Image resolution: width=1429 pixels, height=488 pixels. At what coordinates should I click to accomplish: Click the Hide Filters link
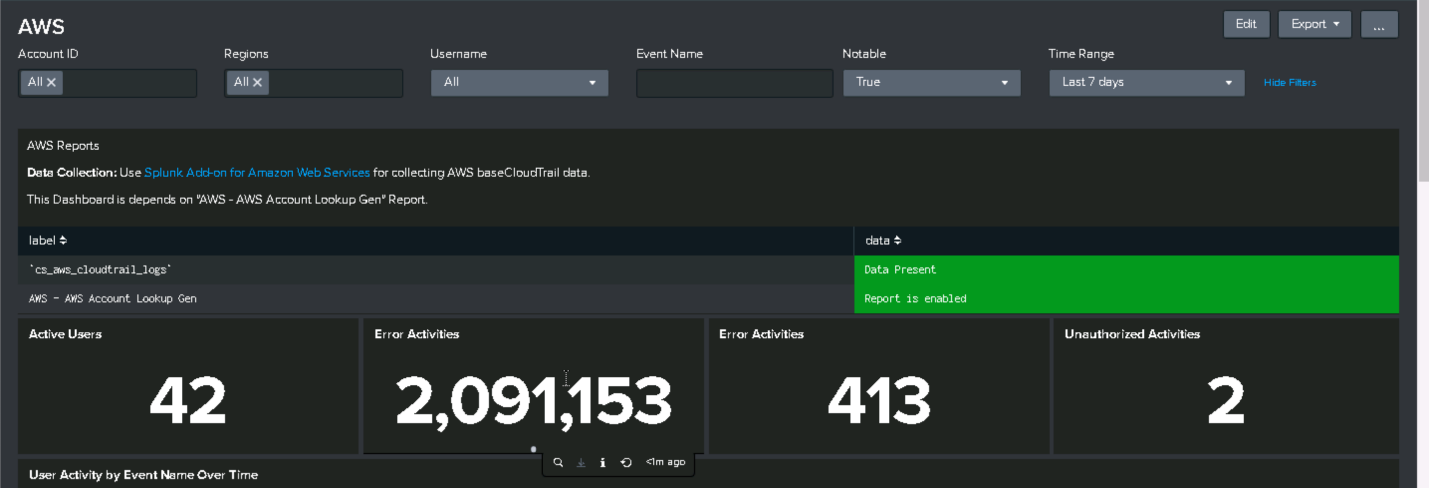1290,83
